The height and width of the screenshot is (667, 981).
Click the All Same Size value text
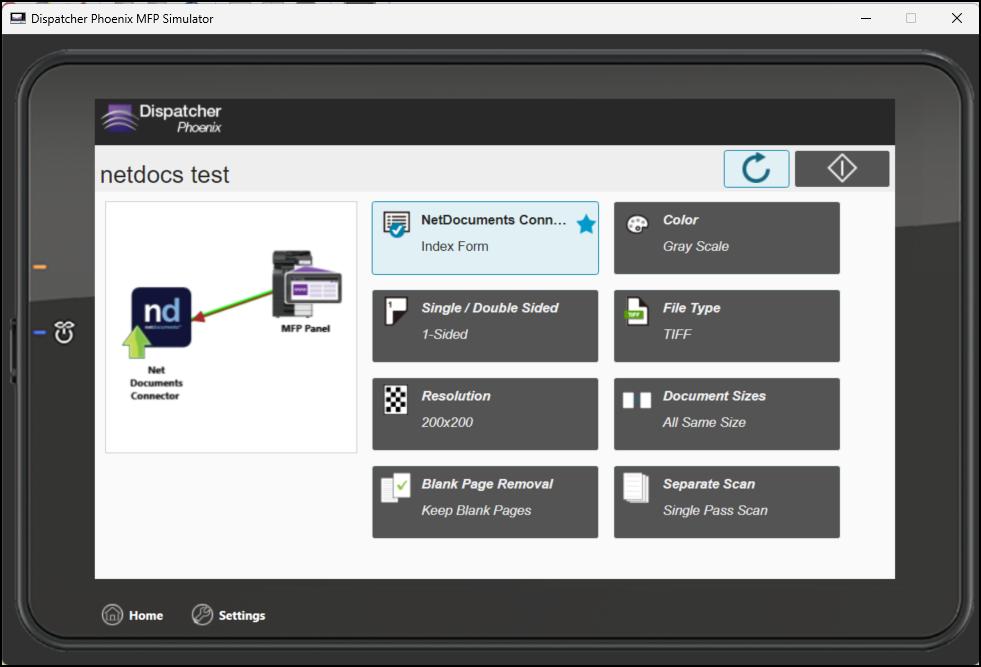[704, 422]
